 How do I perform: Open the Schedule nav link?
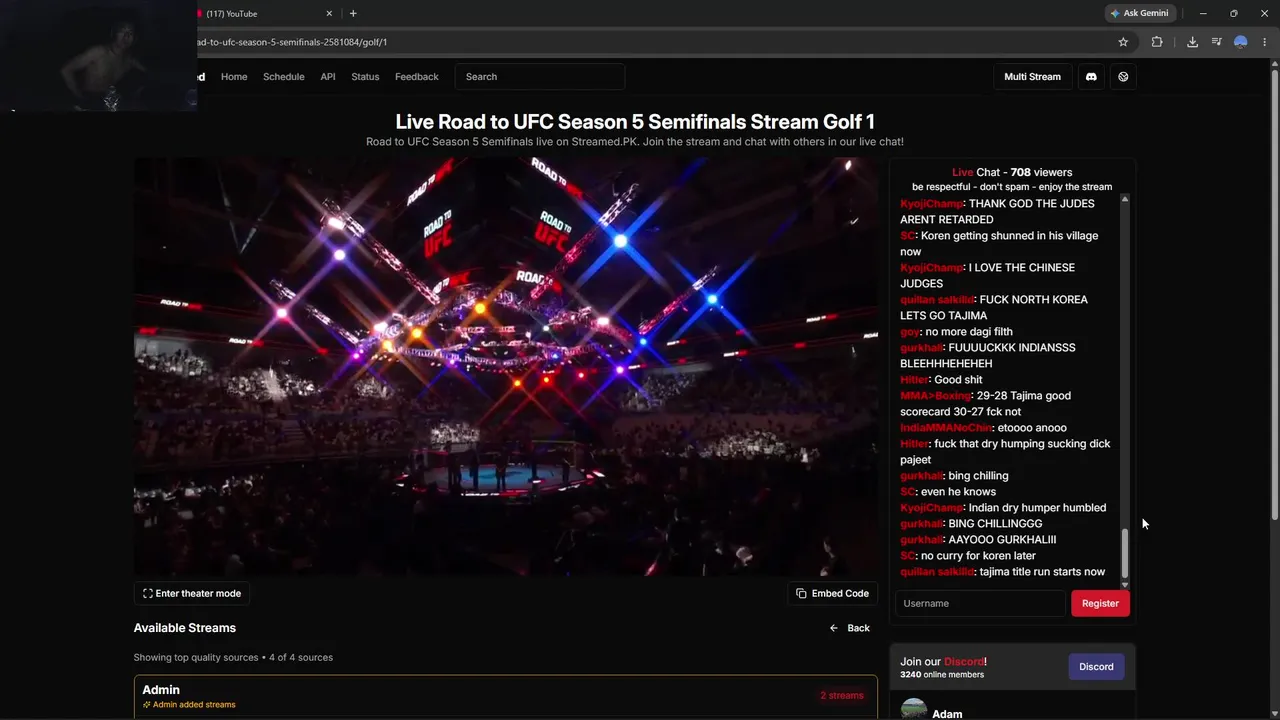click(284, 77)
